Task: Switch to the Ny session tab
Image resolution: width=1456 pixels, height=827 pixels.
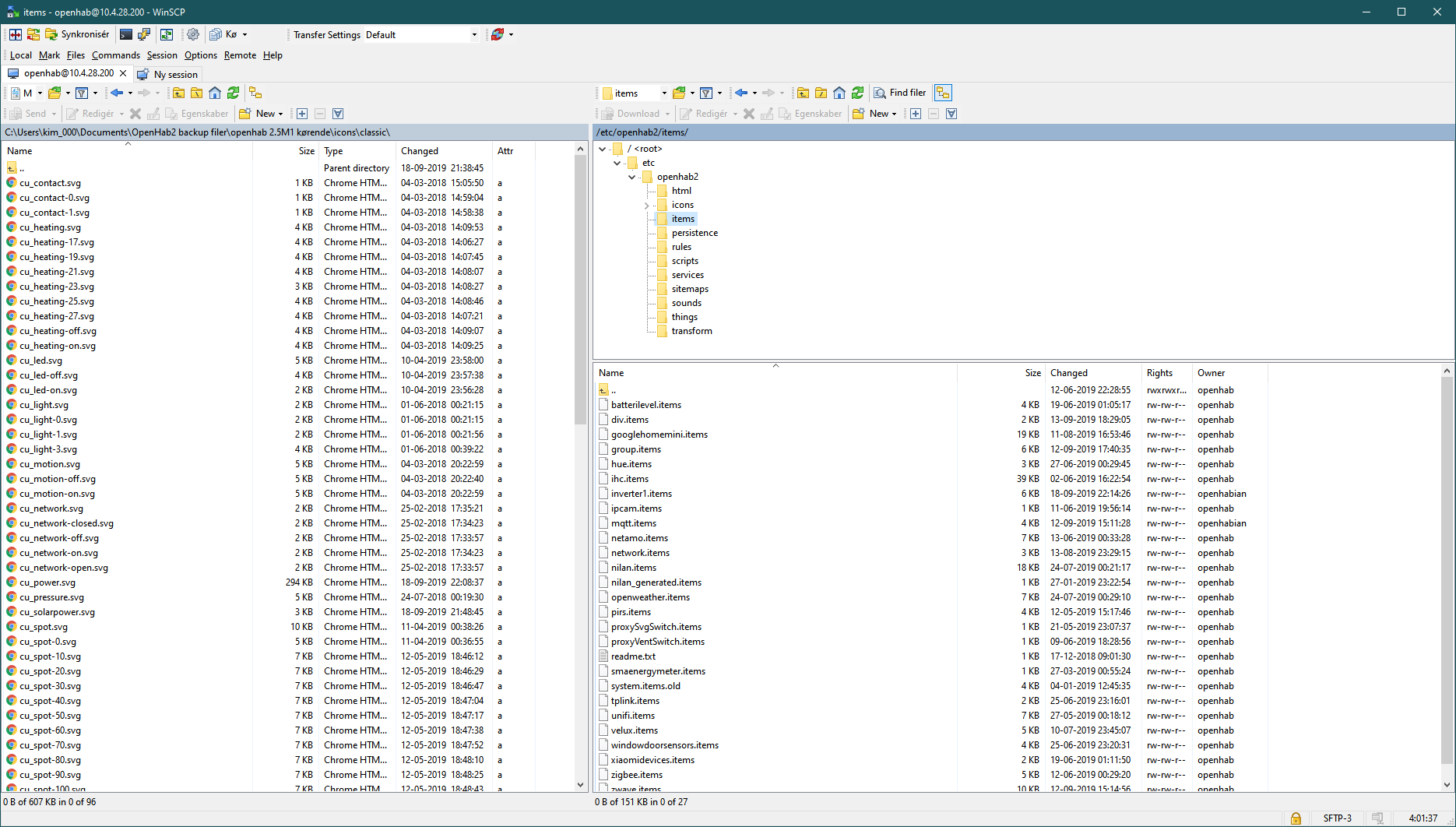Action: click(x=168, y=74)
